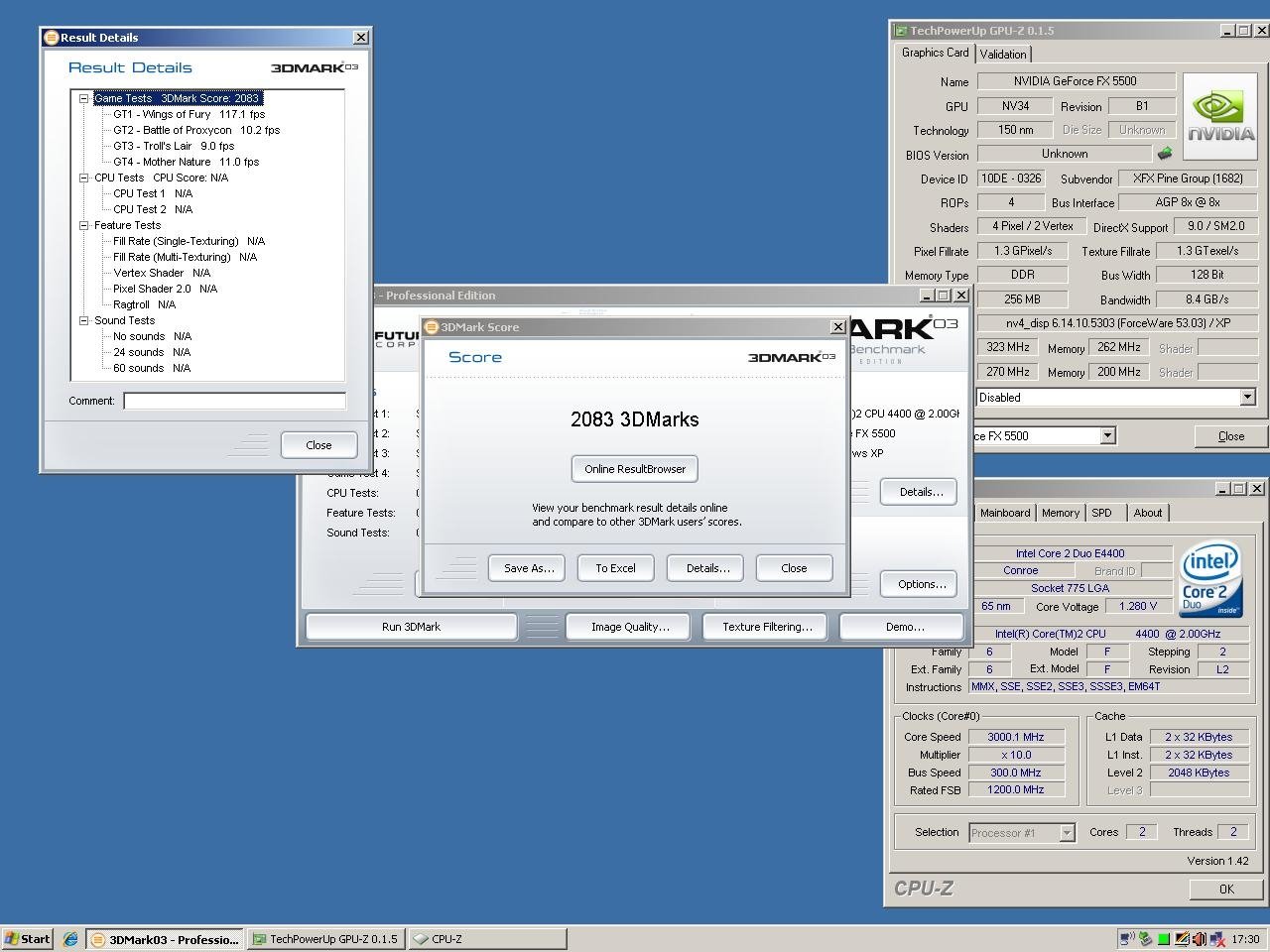
Task: Select the CPU Test 1 row
Action: [x=153, y=193]
